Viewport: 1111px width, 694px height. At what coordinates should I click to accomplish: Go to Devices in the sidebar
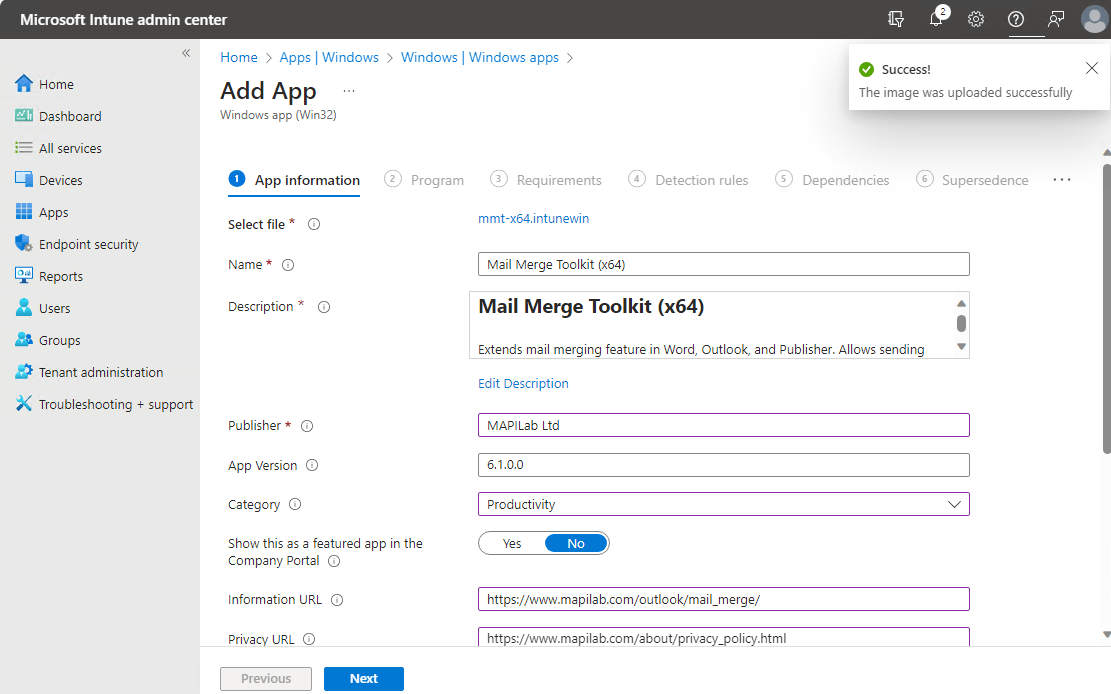tap(48, 180)
